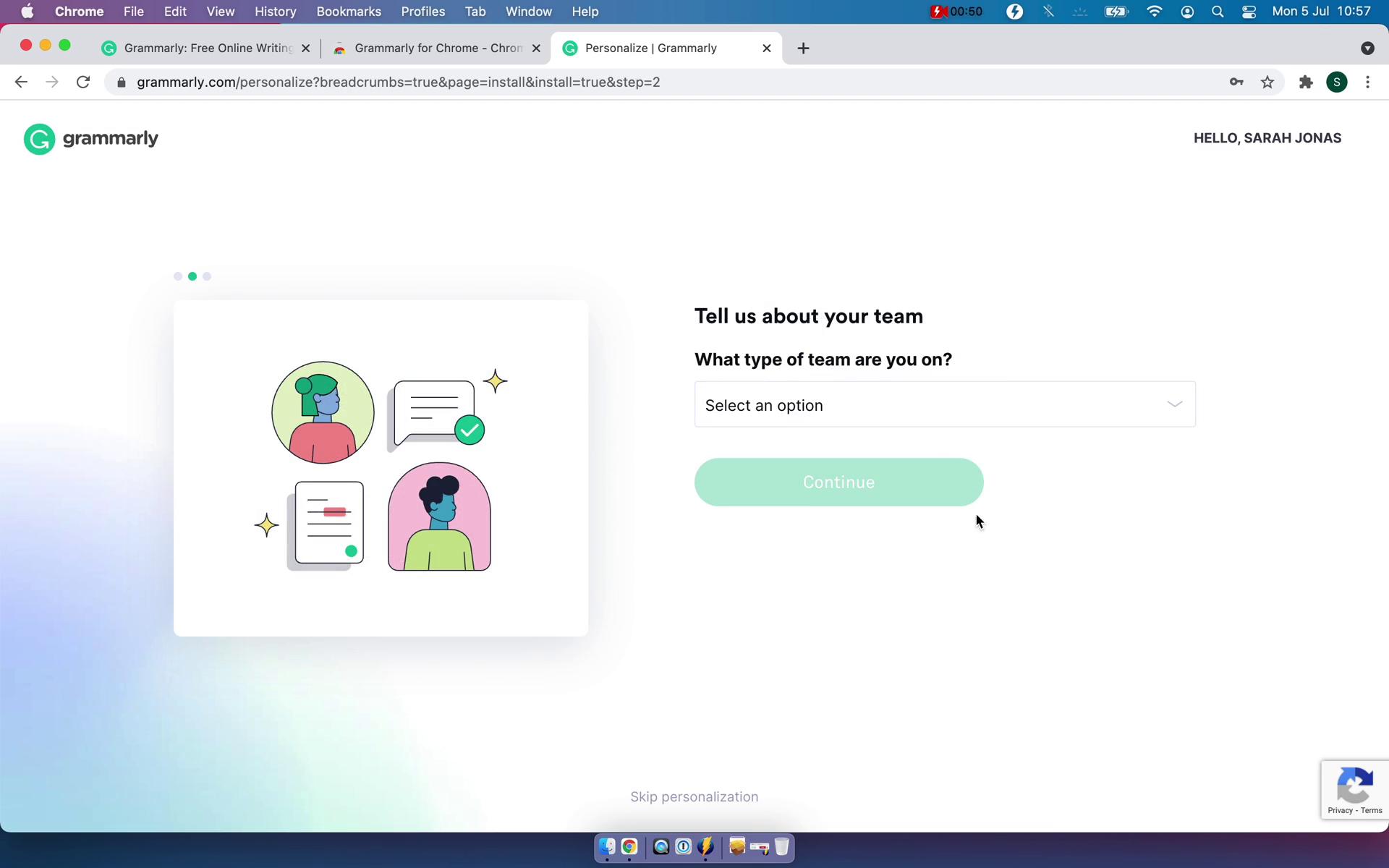Close the Grammarly Free Online Writing tab
The image size is (1389, 868).
click(x=305, y=48)
